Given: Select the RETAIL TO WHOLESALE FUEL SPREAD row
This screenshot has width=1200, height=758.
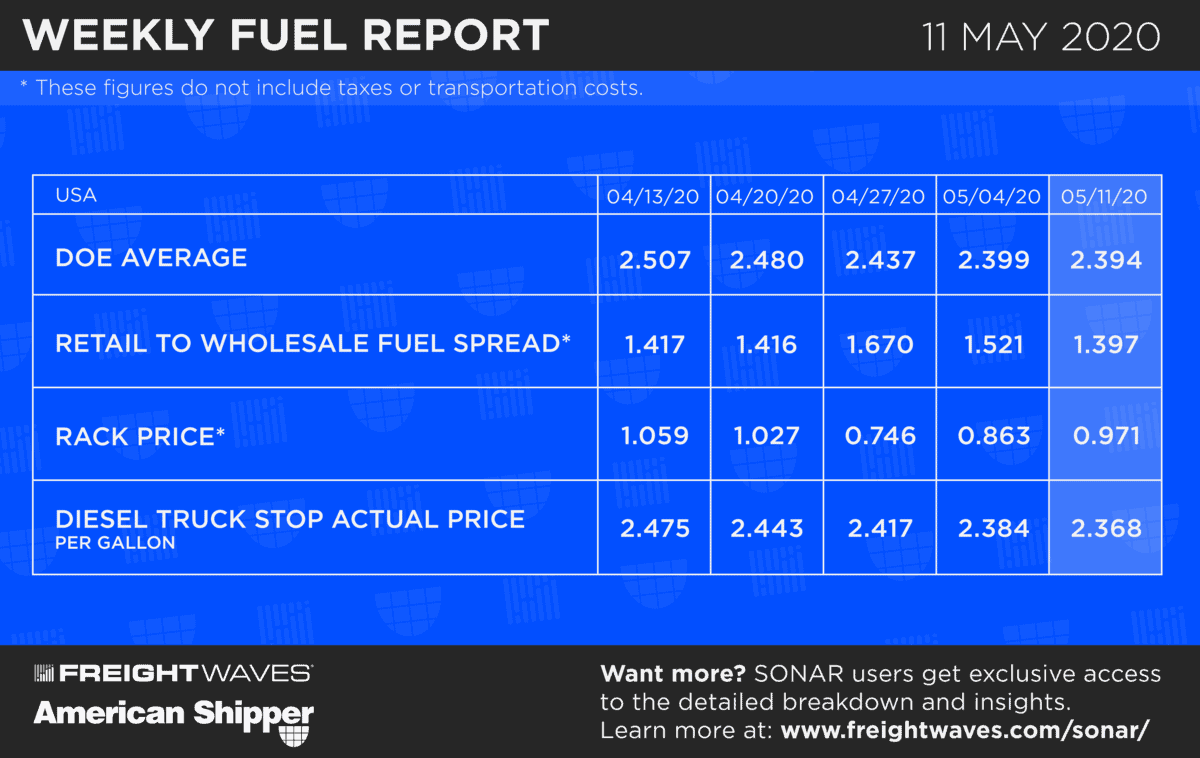Looking at the screenshot, I should tap(313, 343).
